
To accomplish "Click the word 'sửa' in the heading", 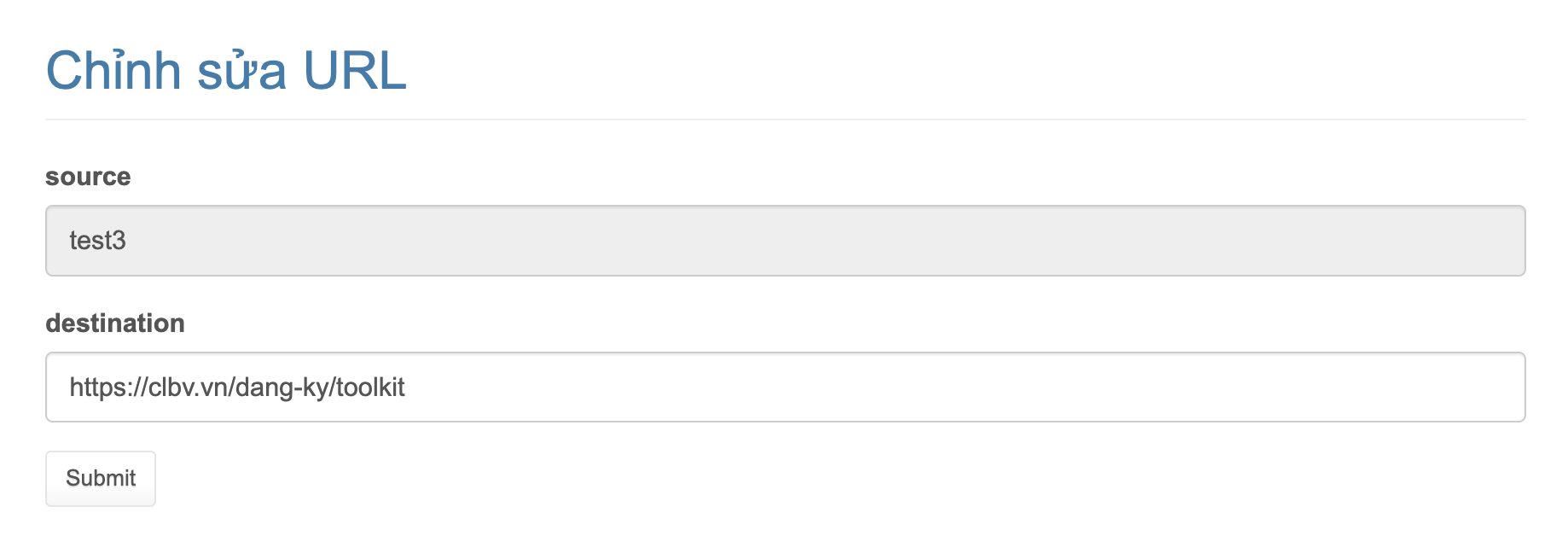I will [242, 70].
